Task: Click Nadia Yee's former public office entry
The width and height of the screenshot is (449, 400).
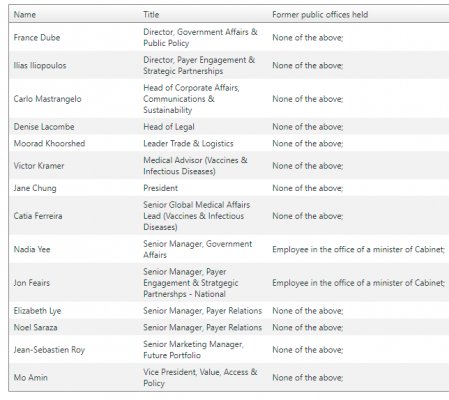Action: pos(358,249)
